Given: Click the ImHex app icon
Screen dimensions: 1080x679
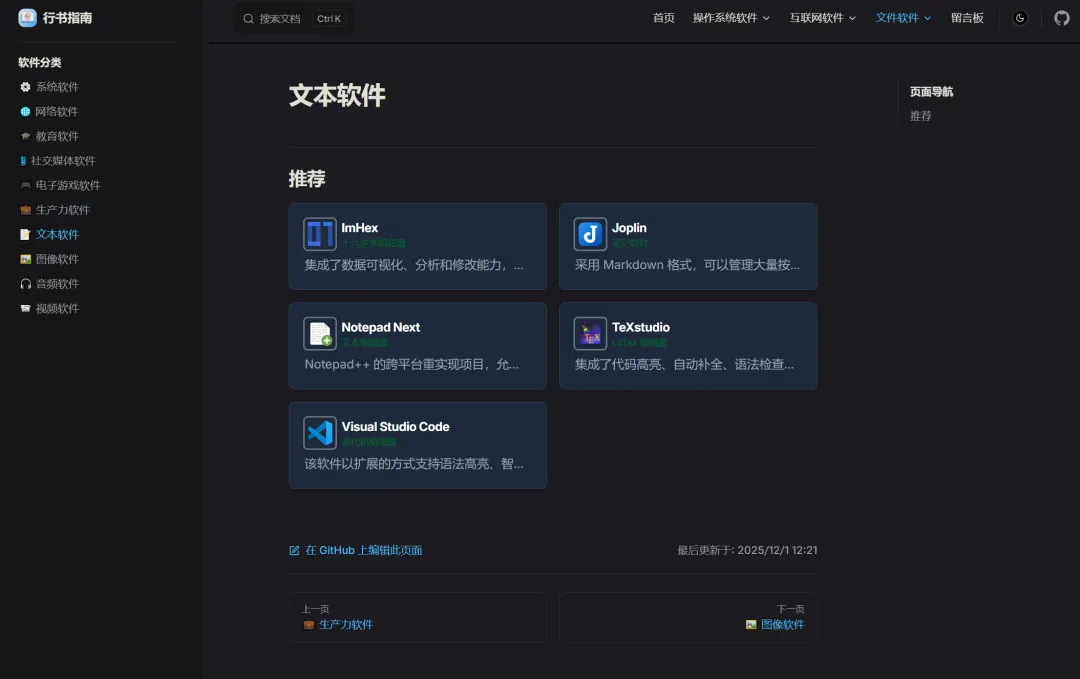Looking at the screenshot, I should click(320, 234).
